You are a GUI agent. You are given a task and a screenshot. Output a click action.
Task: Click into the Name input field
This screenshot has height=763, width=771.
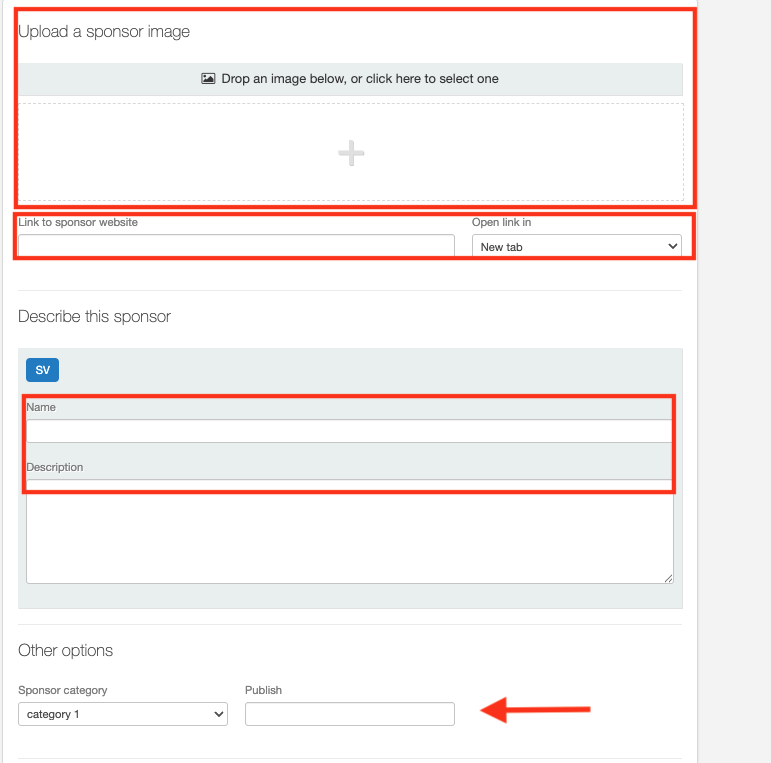click(x=349, y=431)
